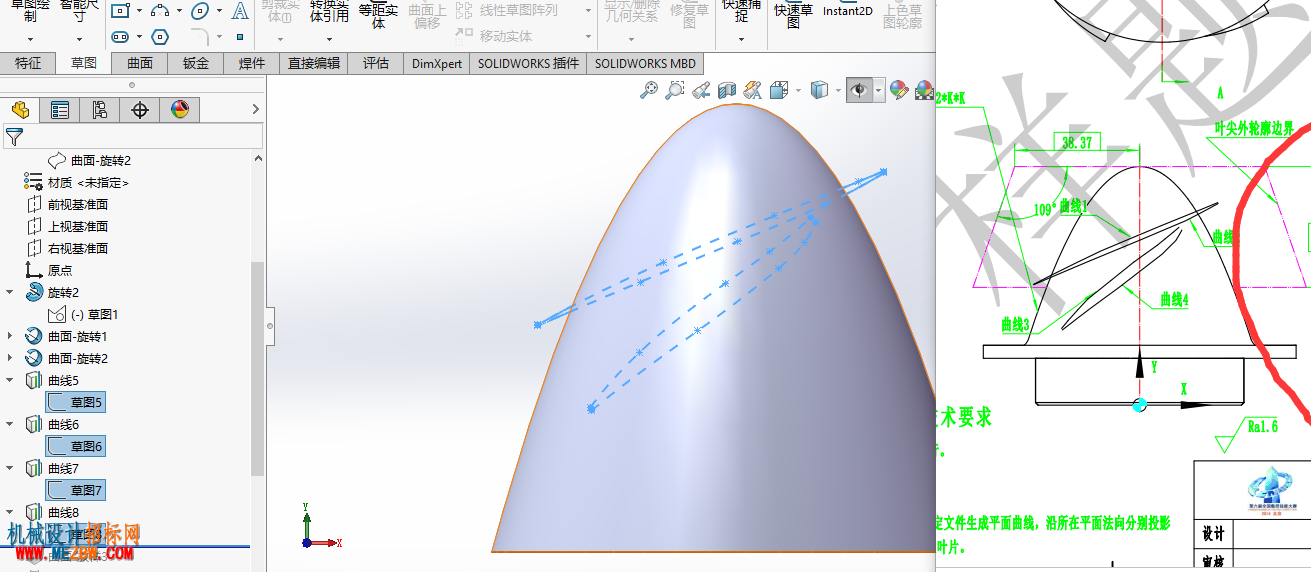The height and width of the screenshot is (572, 1311).
Task: Expand the 曲面-旋转1 feature node
Action: point(11,336)
